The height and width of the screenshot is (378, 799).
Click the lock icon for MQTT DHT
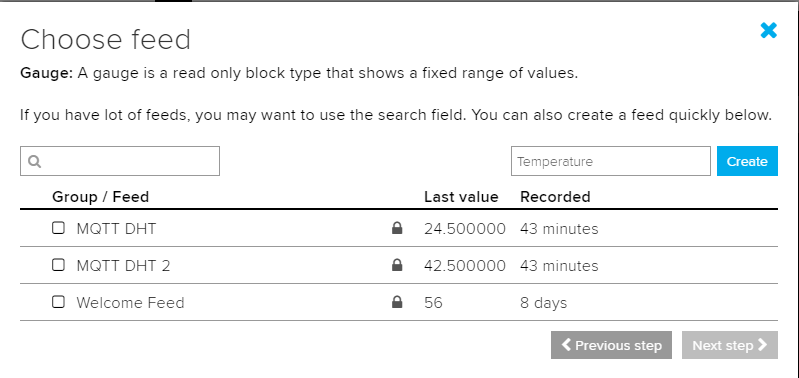(x=397, y=228)
